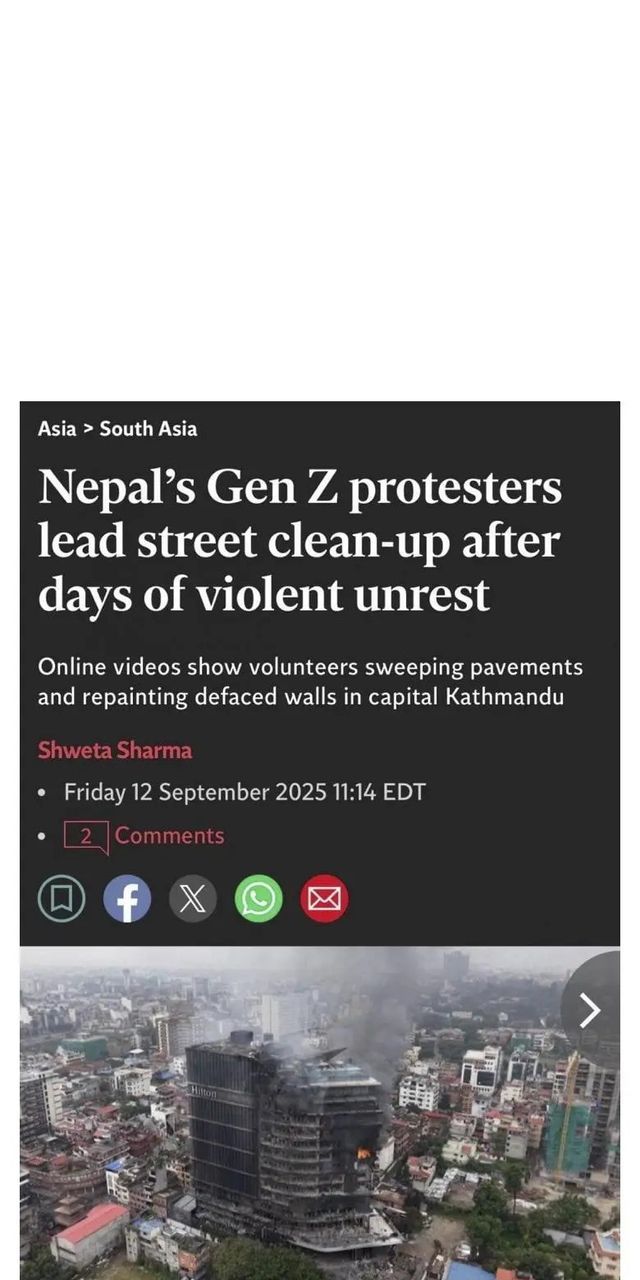Screen dimensions: 640x1280
Task: Click the subheading about online videos
Action: [x=310, y=681]
